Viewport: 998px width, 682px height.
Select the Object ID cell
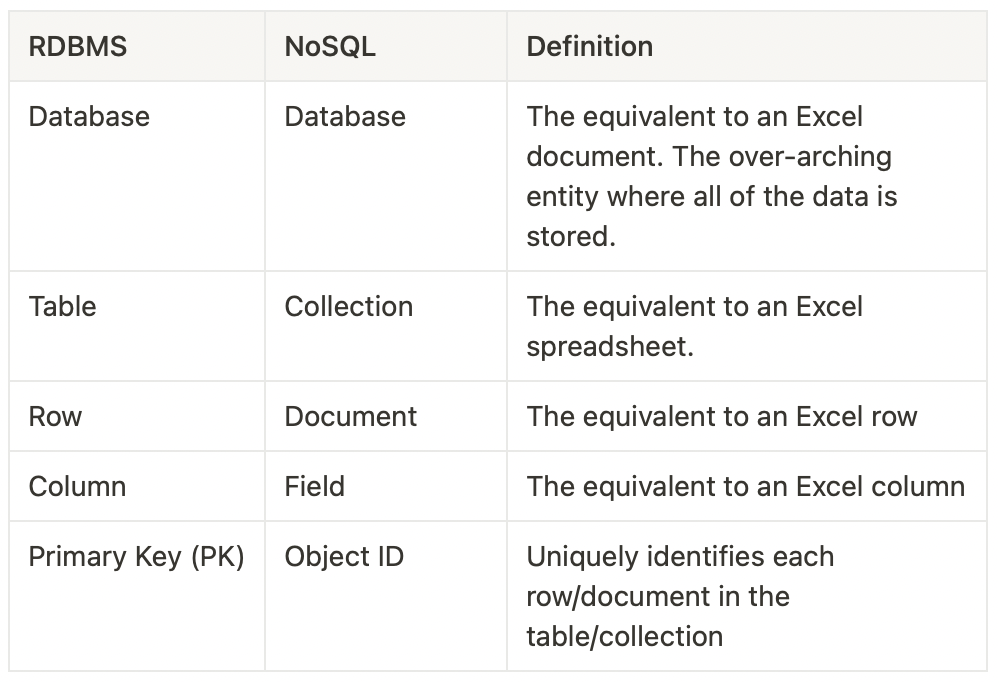point(344,556)
